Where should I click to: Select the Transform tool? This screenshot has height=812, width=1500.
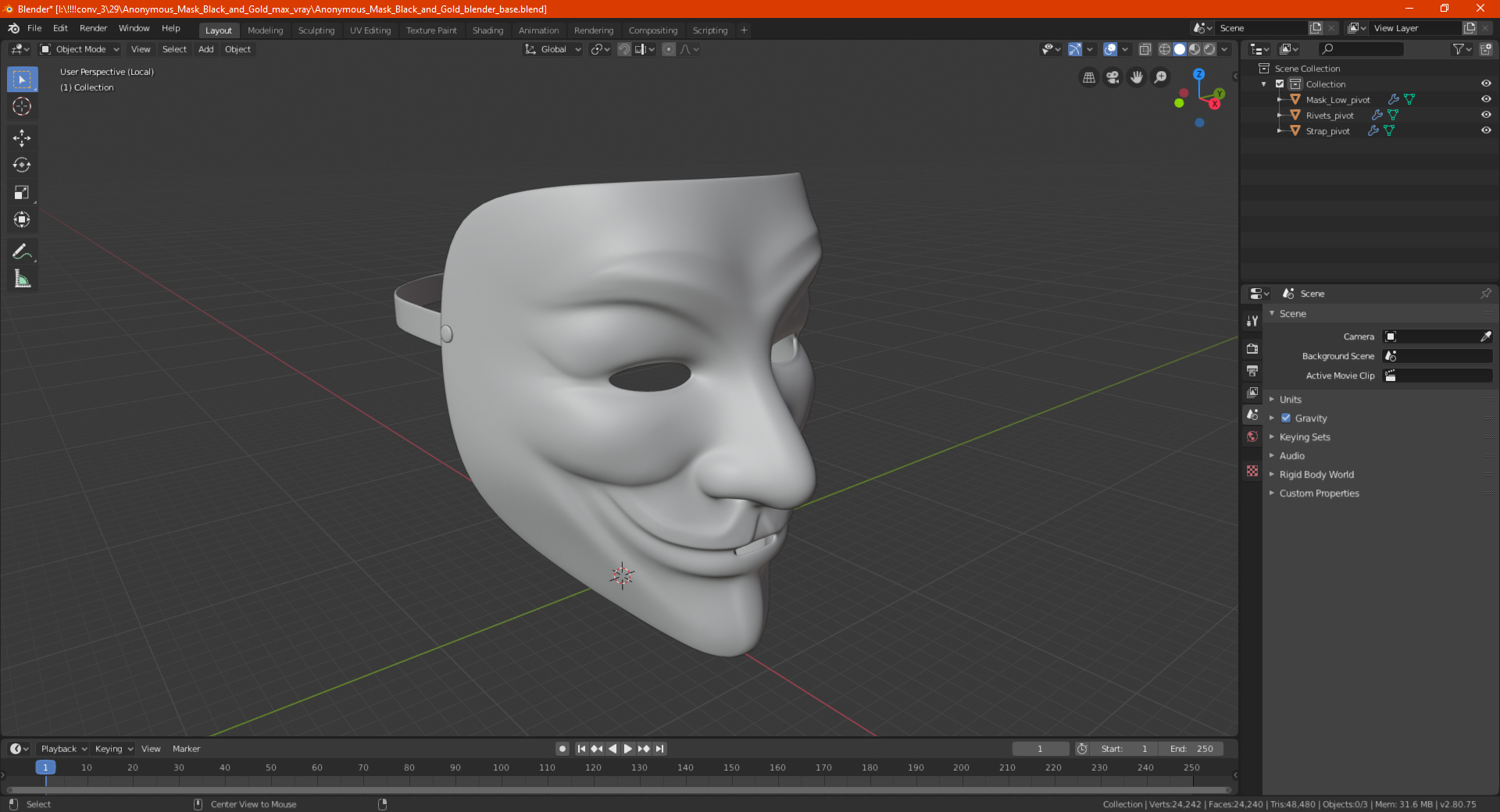coord(22,219)
